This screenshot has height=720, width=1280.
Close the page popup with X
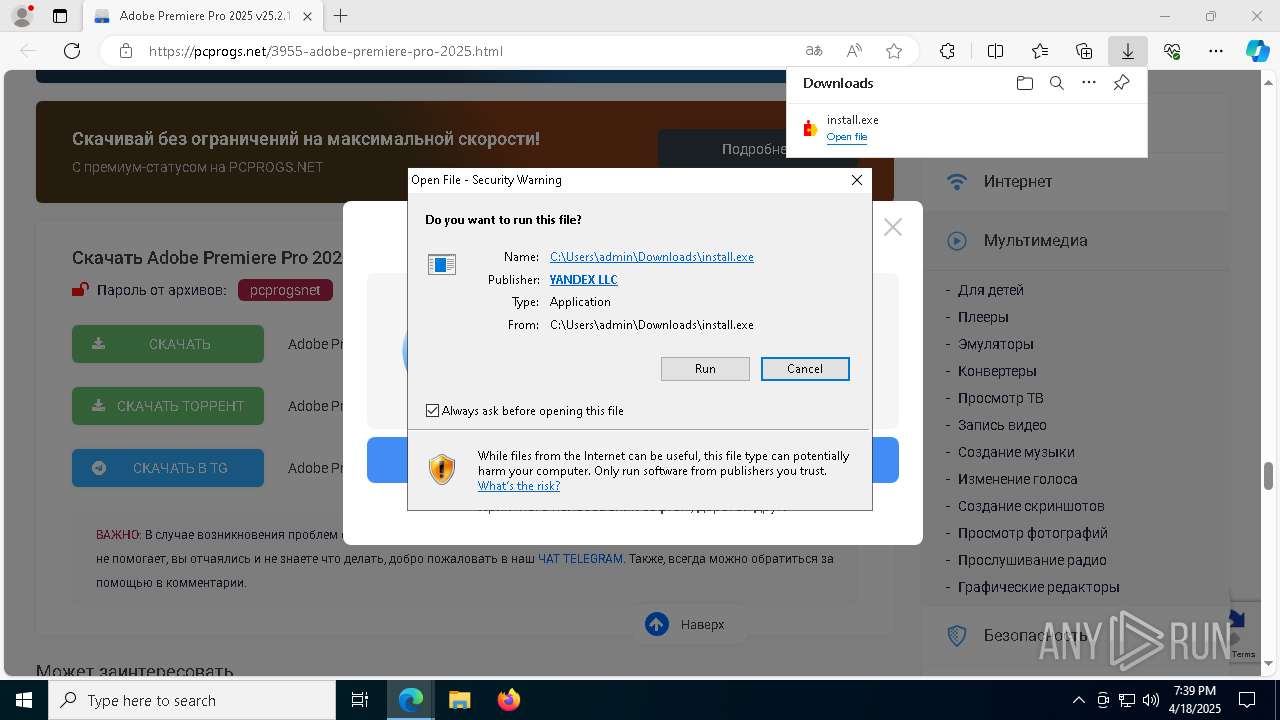(893, 227)
